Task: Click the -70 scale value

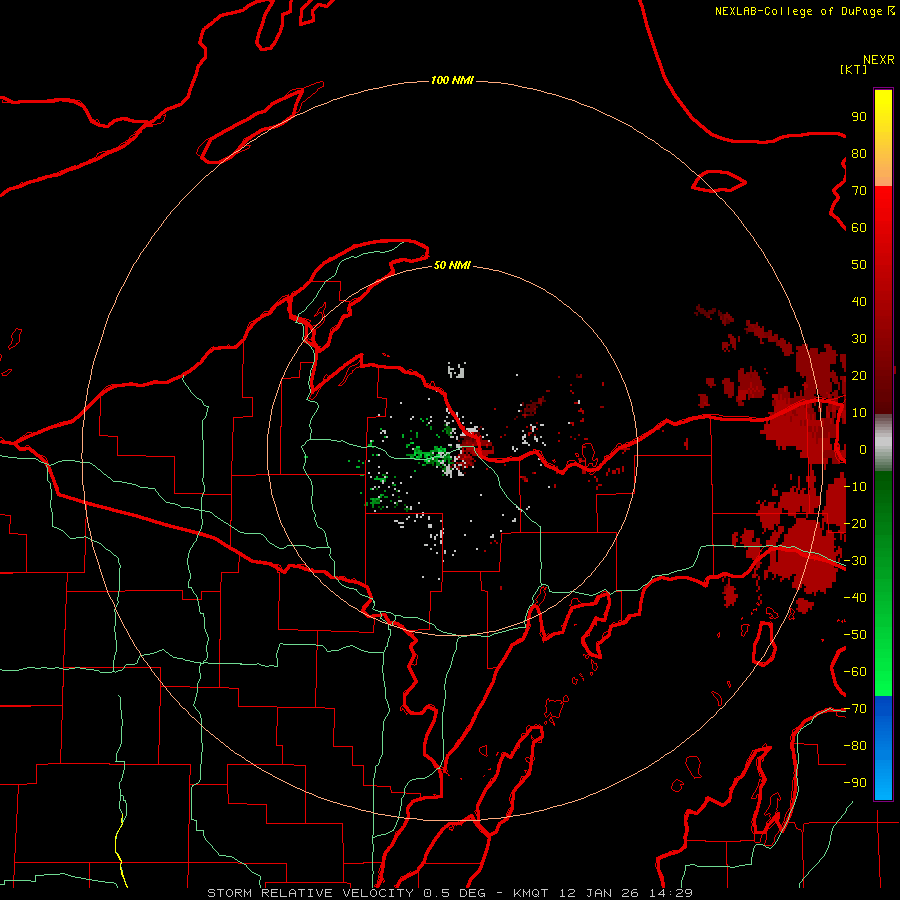Action: tap(855, 709)
